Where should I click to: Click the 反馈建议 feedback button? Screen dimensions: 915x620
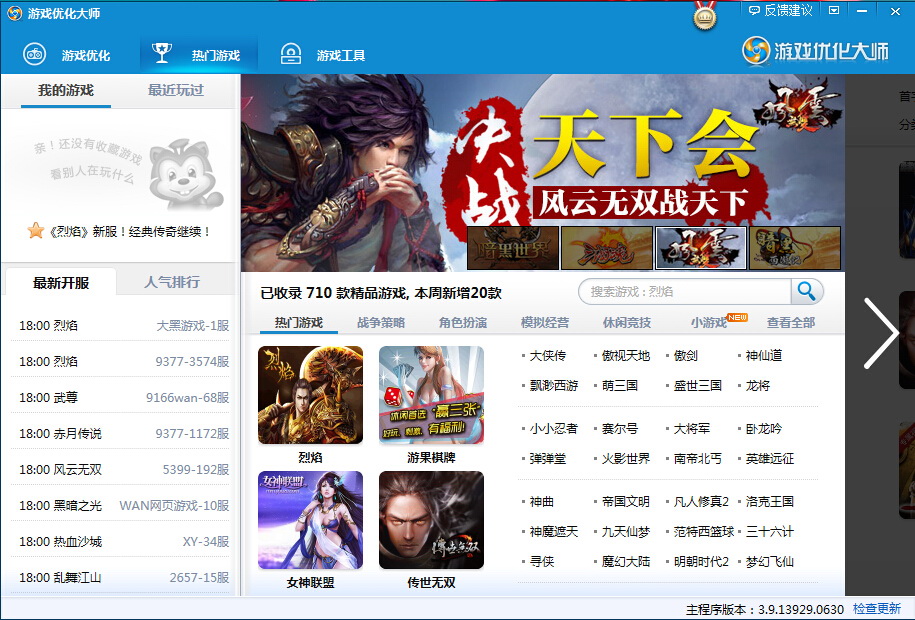780,10
